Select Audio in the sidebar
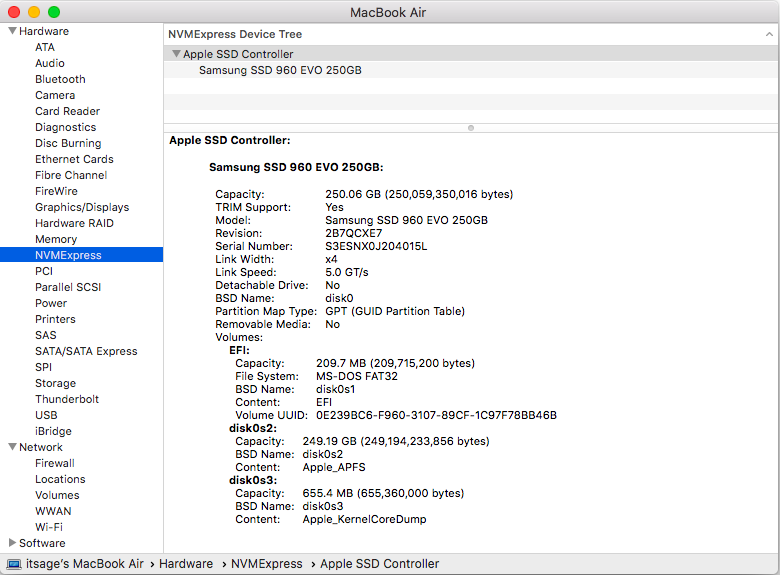780x575 pixels. (x=50, y=63)
